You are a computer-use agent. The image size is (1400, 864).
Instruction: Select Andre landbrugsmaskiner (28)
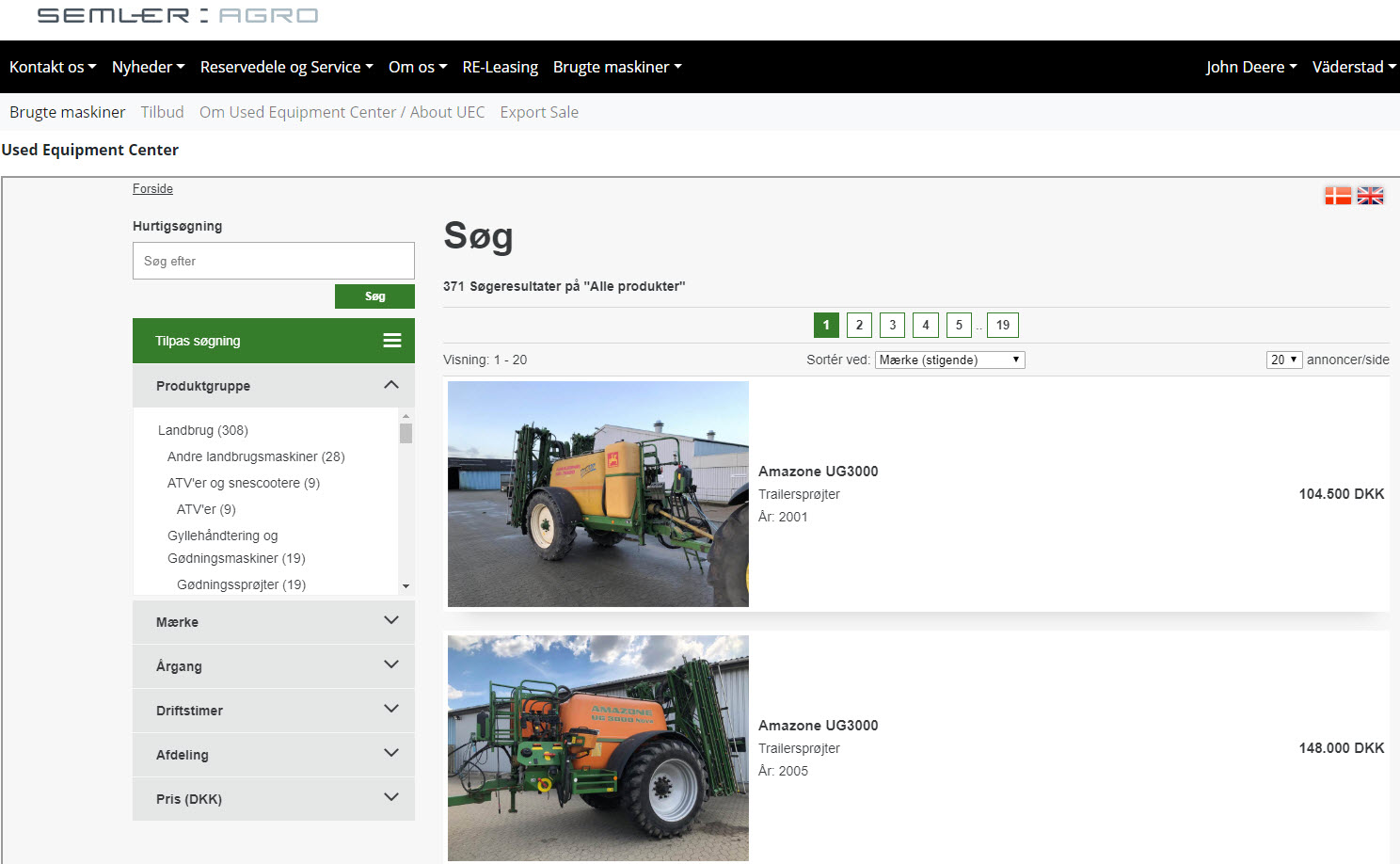click(x=256, y=456)
